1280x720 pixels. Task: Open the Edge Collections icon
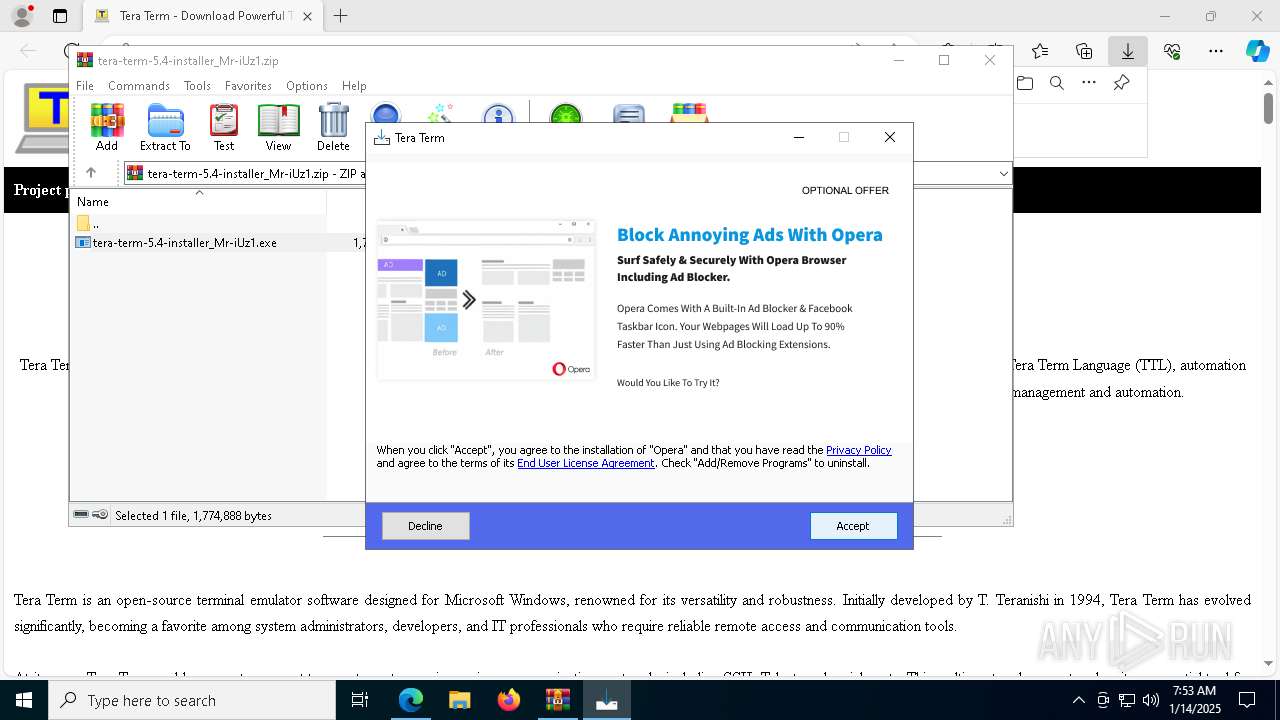tap(1084, 51)
